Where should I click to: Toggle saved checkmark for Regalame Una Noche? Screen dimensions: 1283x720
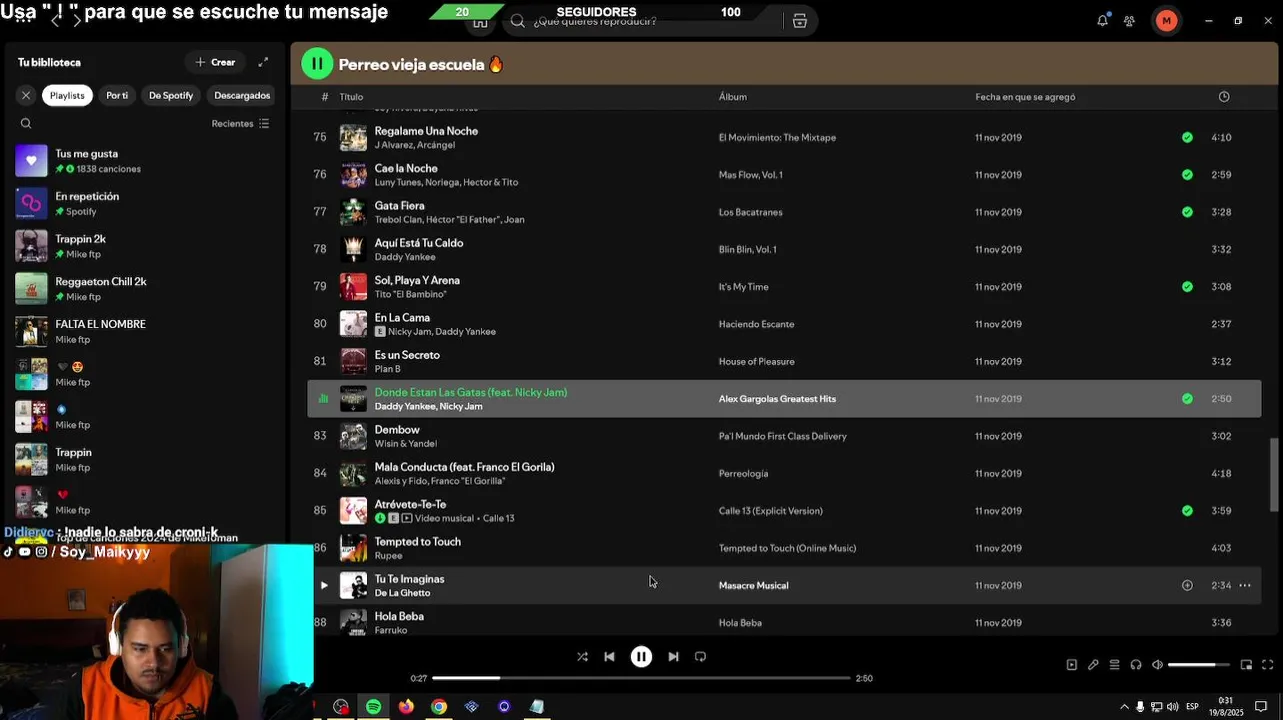(1187, 137)
